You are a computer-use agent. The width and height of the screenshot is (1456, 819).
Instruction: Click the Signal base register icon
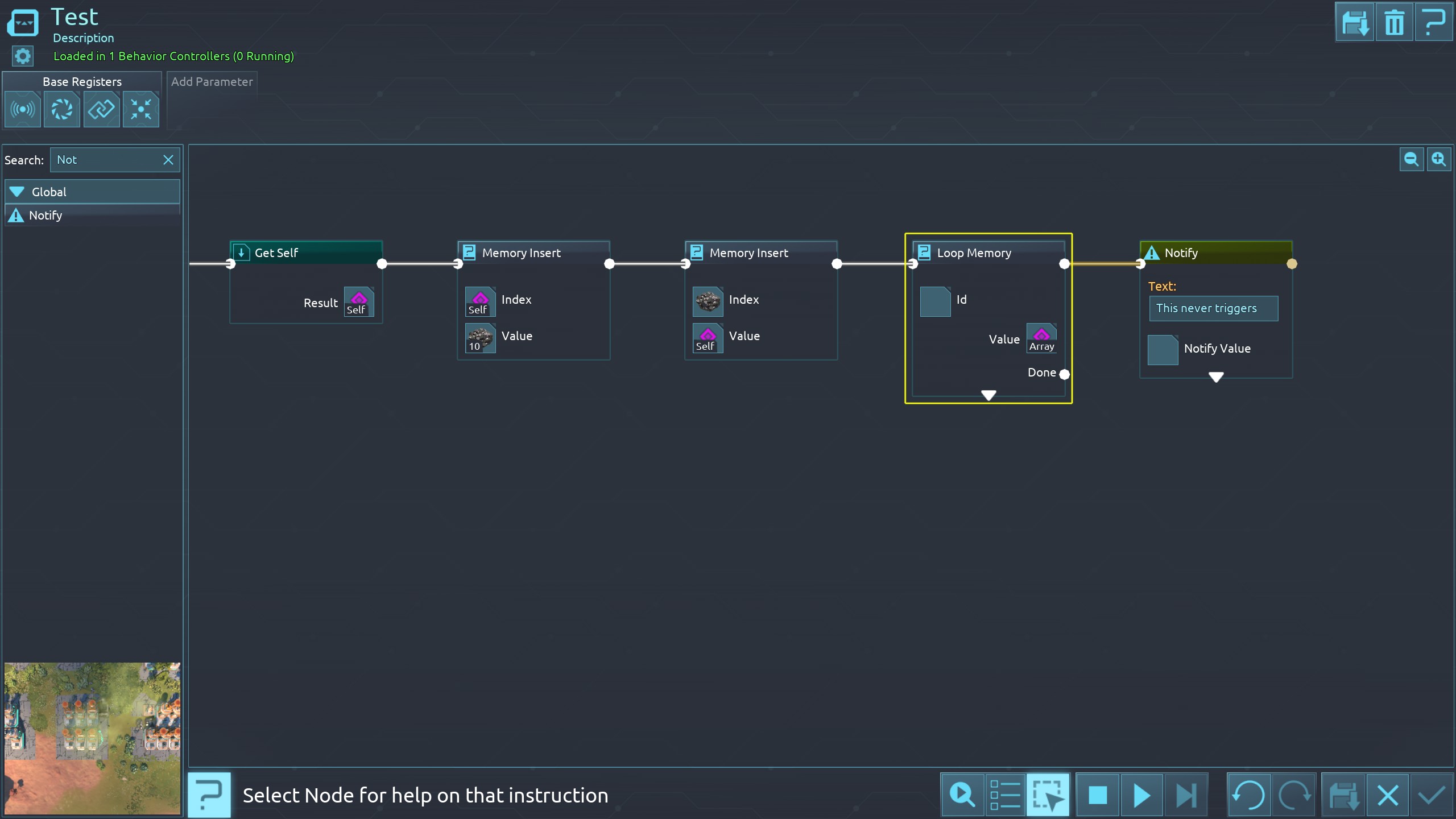coord(23,109)
